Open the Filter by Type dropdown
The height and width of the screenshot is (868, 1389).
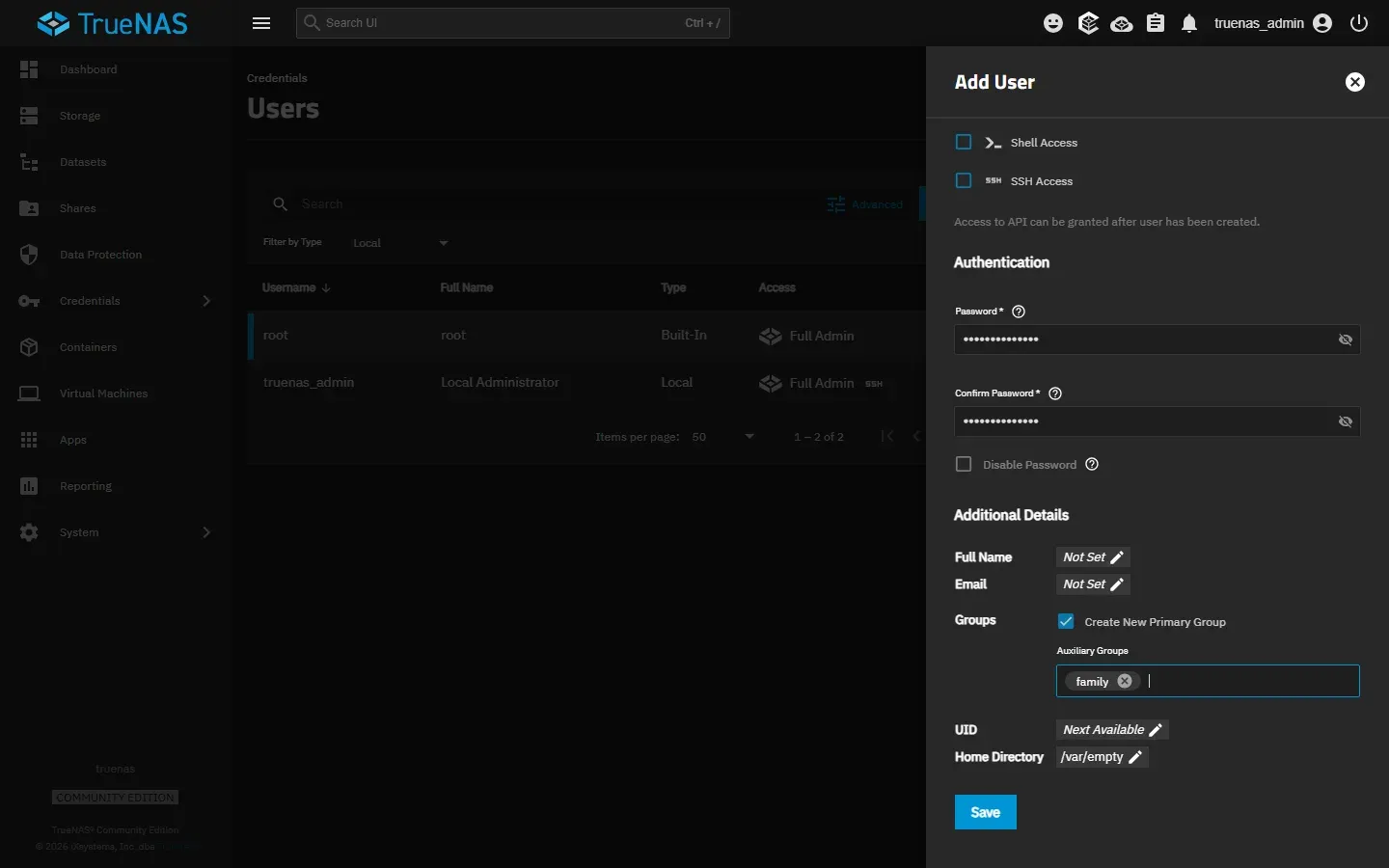coord(400,243)
